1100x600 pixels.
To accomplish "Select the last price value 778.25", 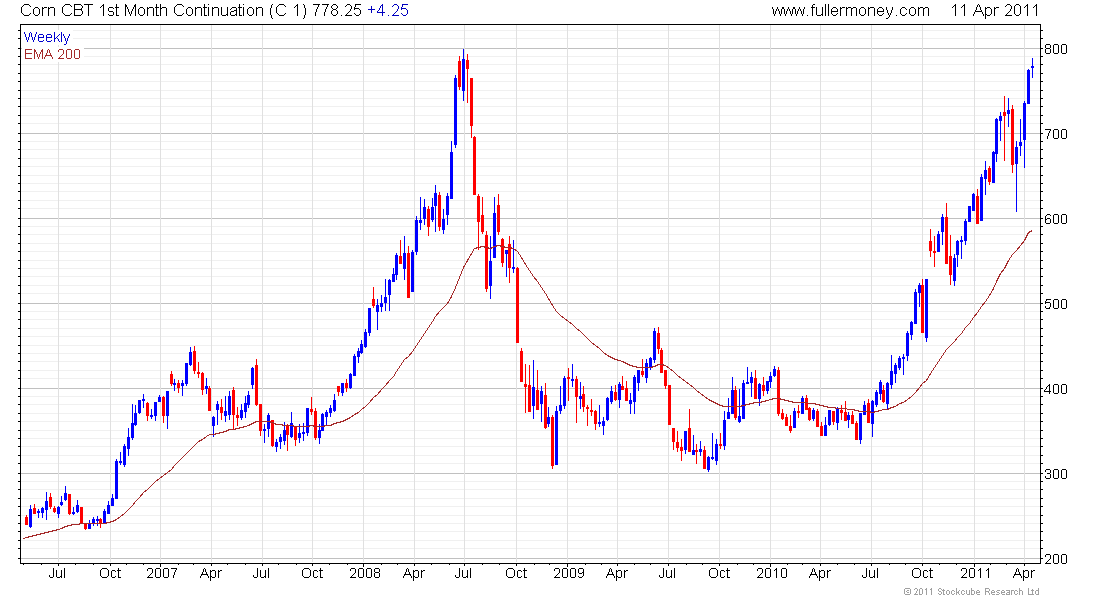I will [337, 11].
